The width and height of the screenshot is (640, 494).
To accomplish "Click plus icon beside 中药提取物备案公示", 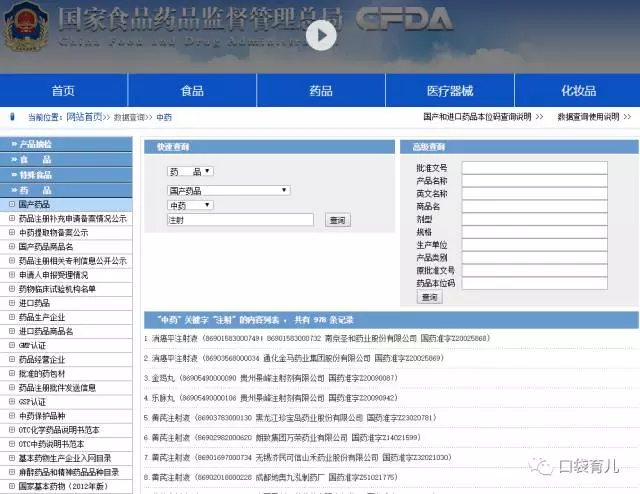I will coord(12,232).
